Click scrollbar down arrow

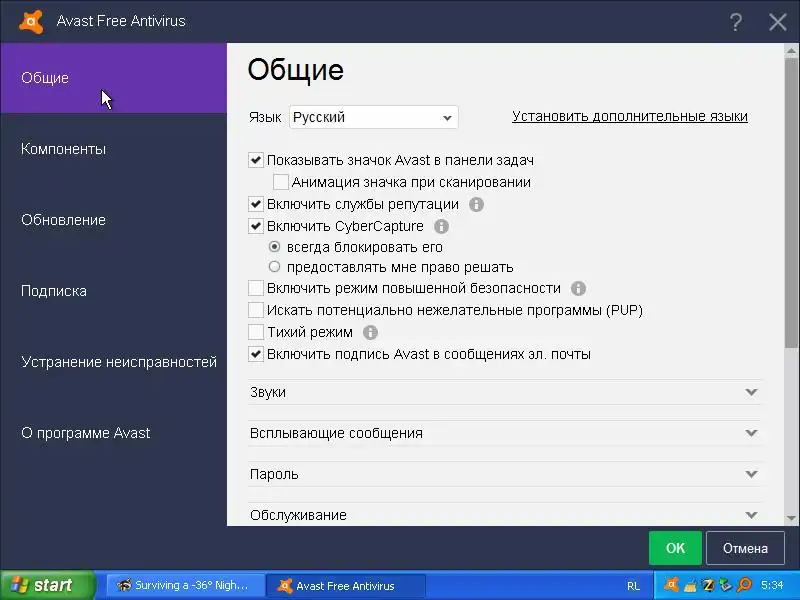tap(791, 518)
